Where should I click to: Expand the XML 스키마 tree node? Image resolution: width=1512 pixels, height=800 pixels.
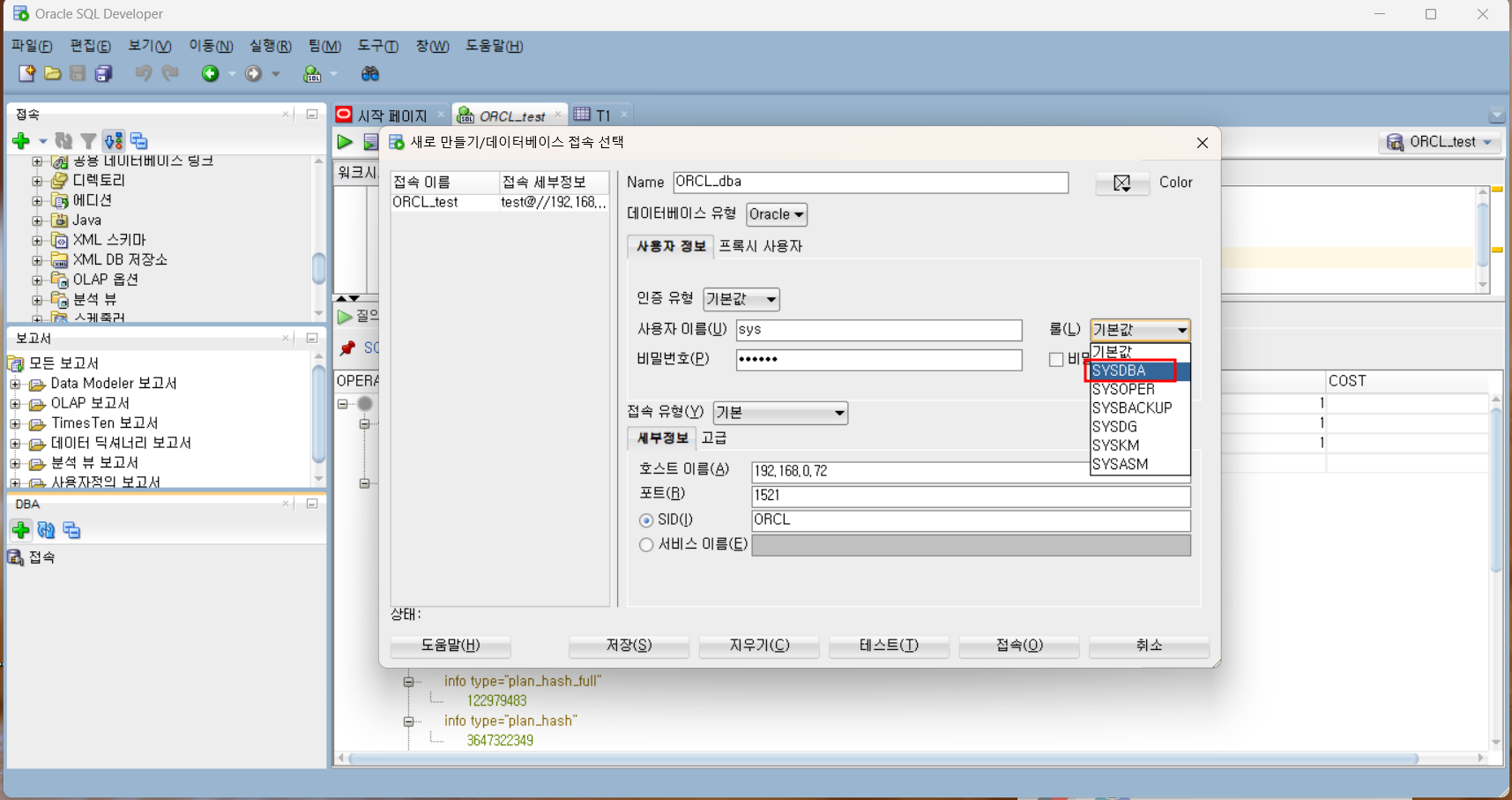(x=37, y=240)
